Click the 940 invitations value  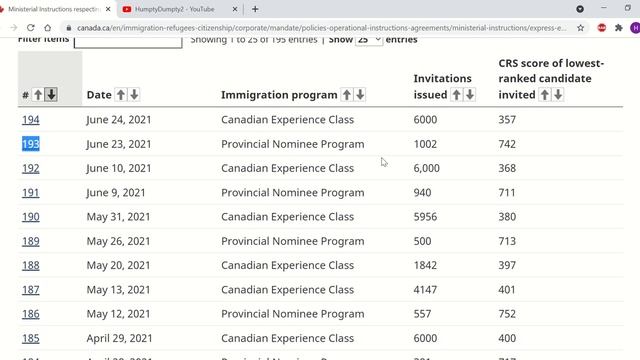click(422, 193)
